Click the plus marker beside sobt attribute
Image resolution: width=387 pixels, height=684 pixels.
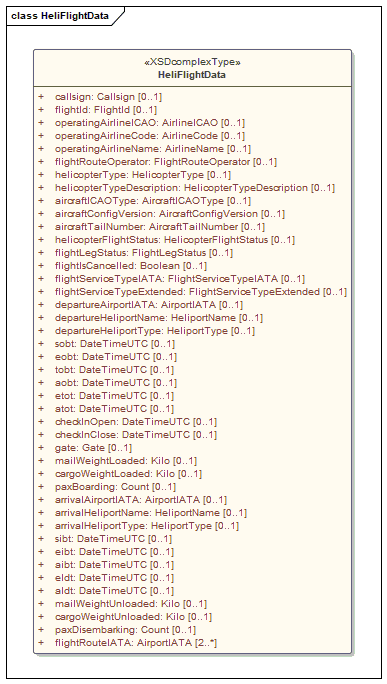pyautogui.click(x=41, y=343)
